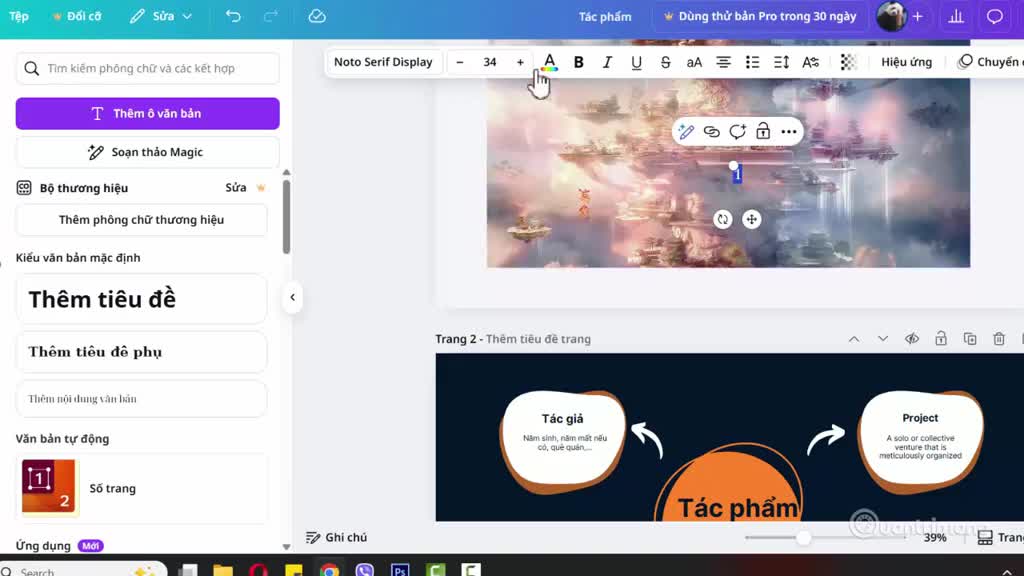1024x576 pixels.
Task: Open Ghi chú notes panel
Action: pos(336,537)
